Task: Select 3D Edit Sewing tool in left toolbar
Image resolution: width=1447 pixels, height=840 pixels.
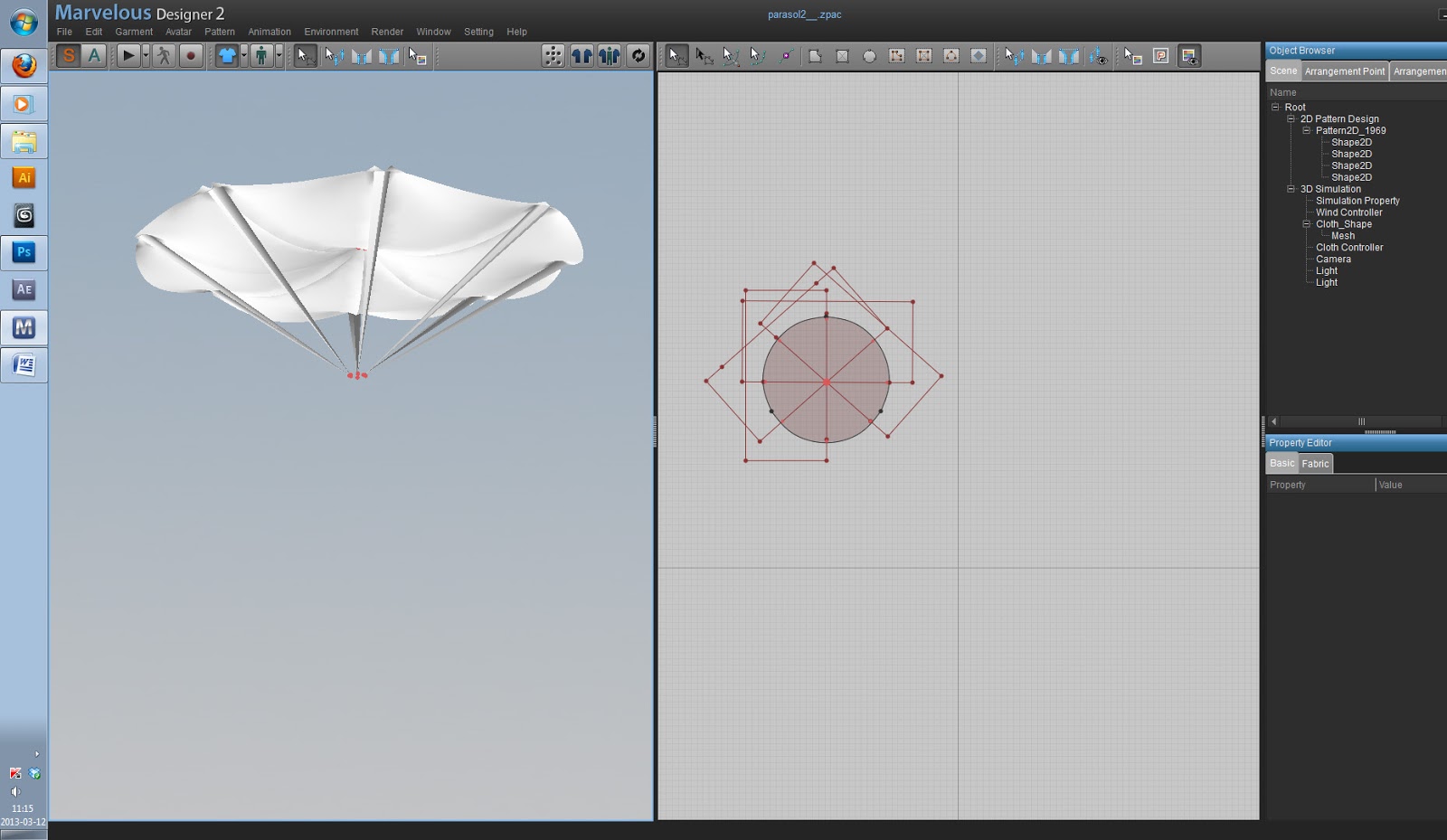Action: click(335, 56)
